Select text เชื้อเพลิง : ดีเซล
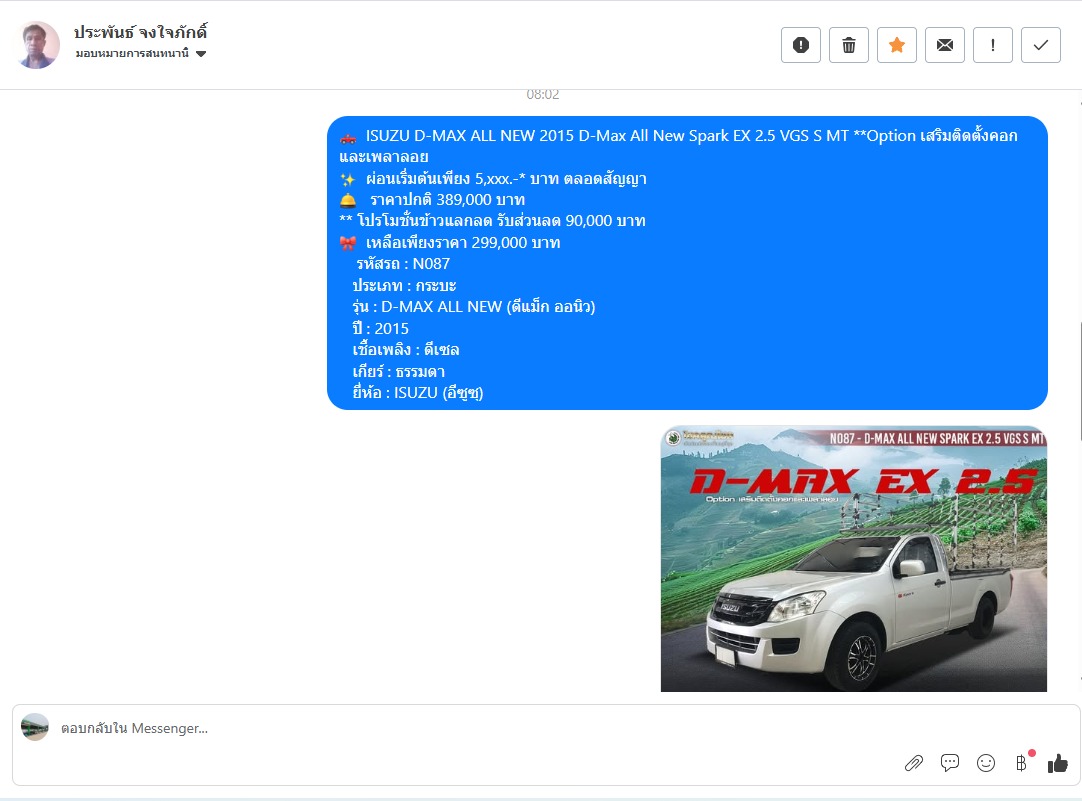The image size is (1082, 801). point(406,350)
